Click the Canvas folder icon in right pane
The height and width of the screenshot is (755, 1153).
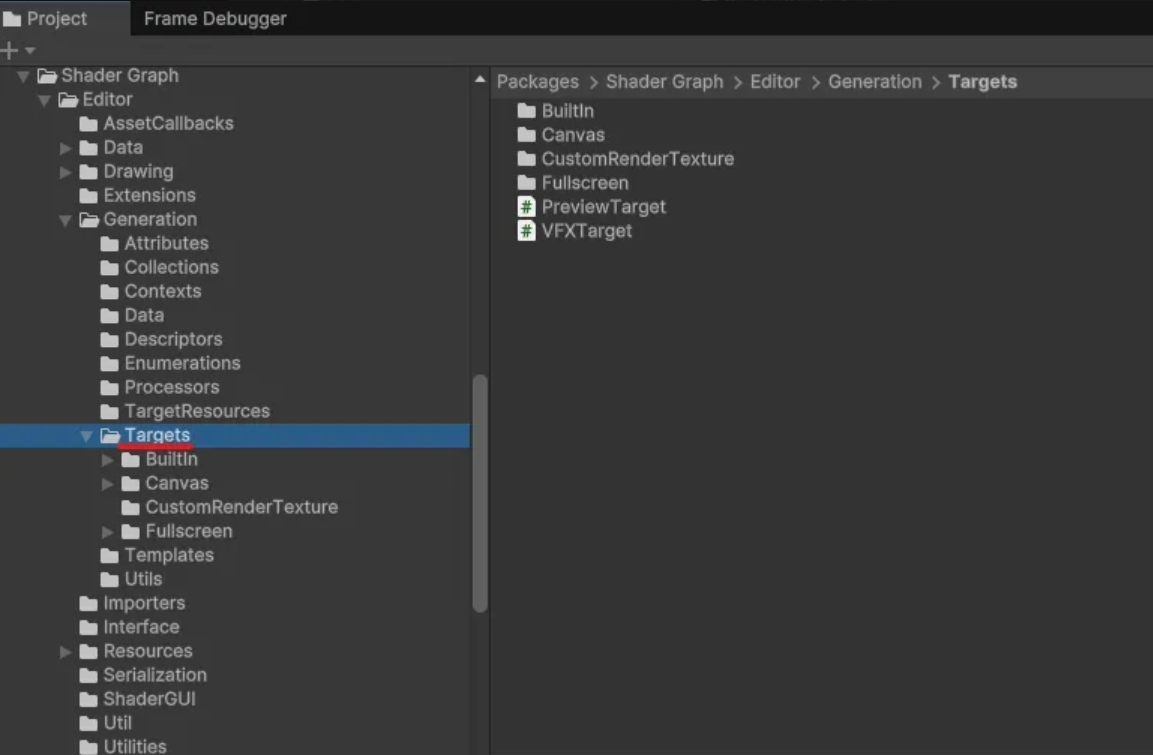pyautogui.click(x=526, y=135)
